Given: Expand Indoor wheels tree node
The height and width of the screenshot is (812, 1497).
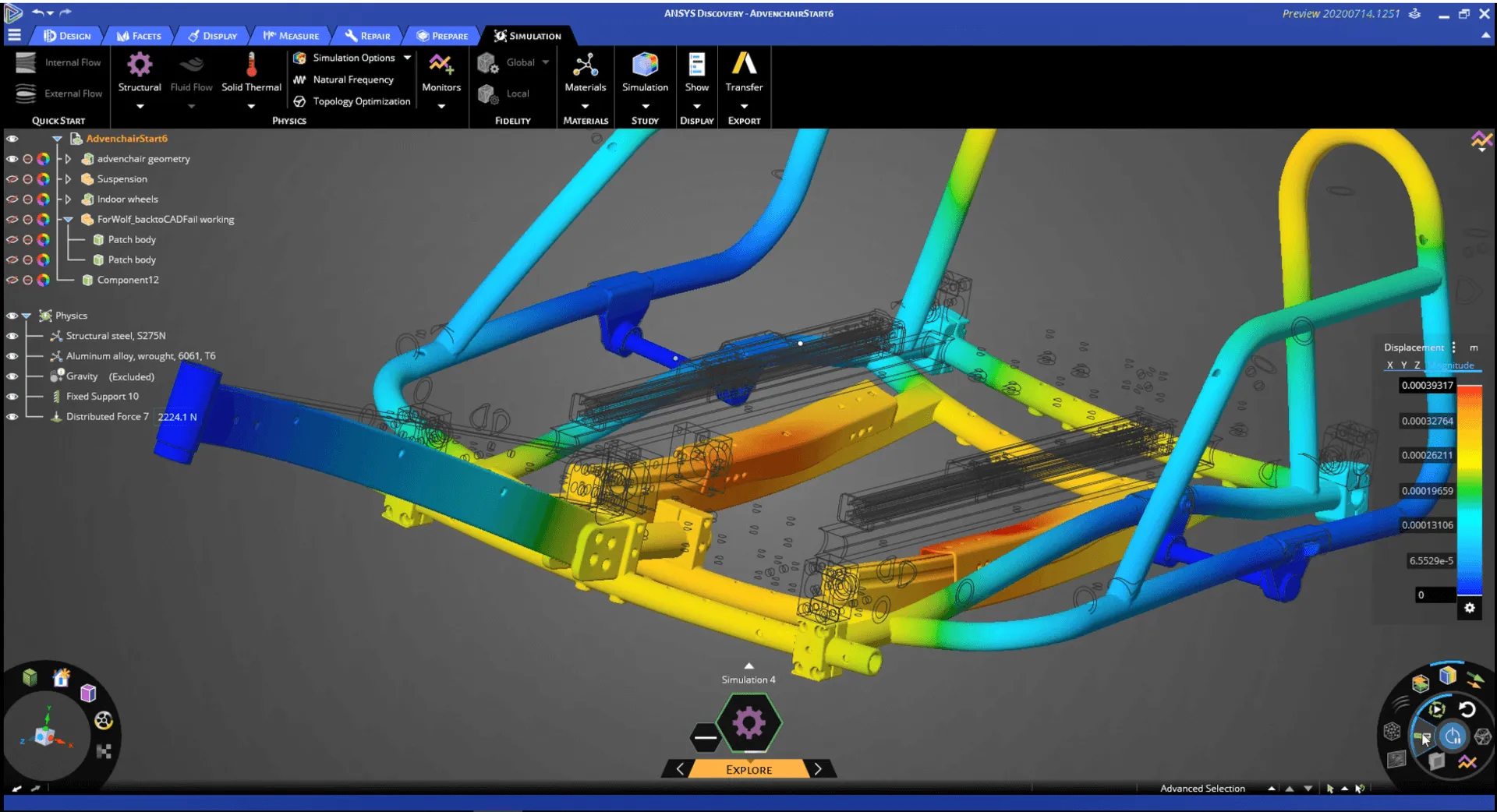Looking at the screenshot, I should point(69,199).
